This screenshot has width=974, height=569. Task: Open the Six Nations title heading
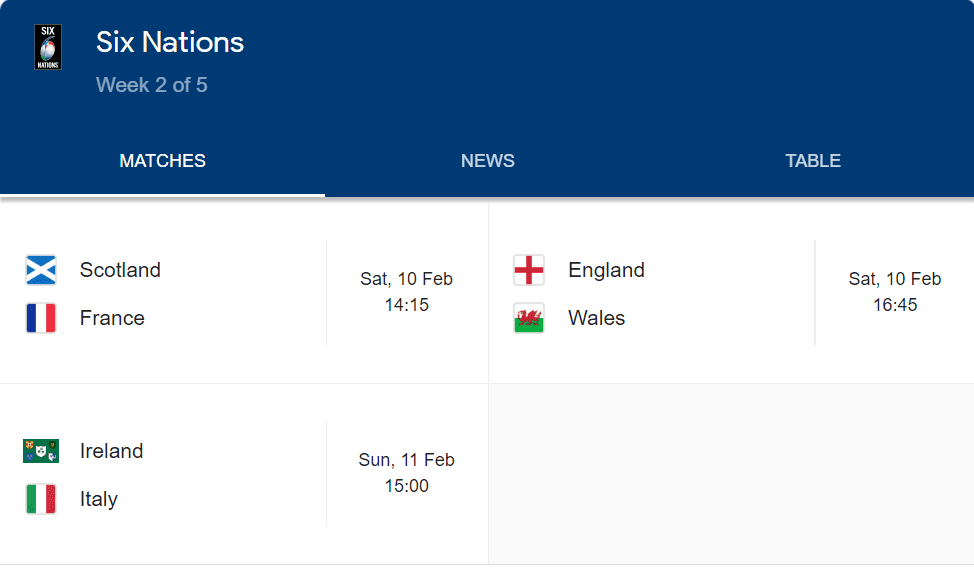(x=170, y=42)
